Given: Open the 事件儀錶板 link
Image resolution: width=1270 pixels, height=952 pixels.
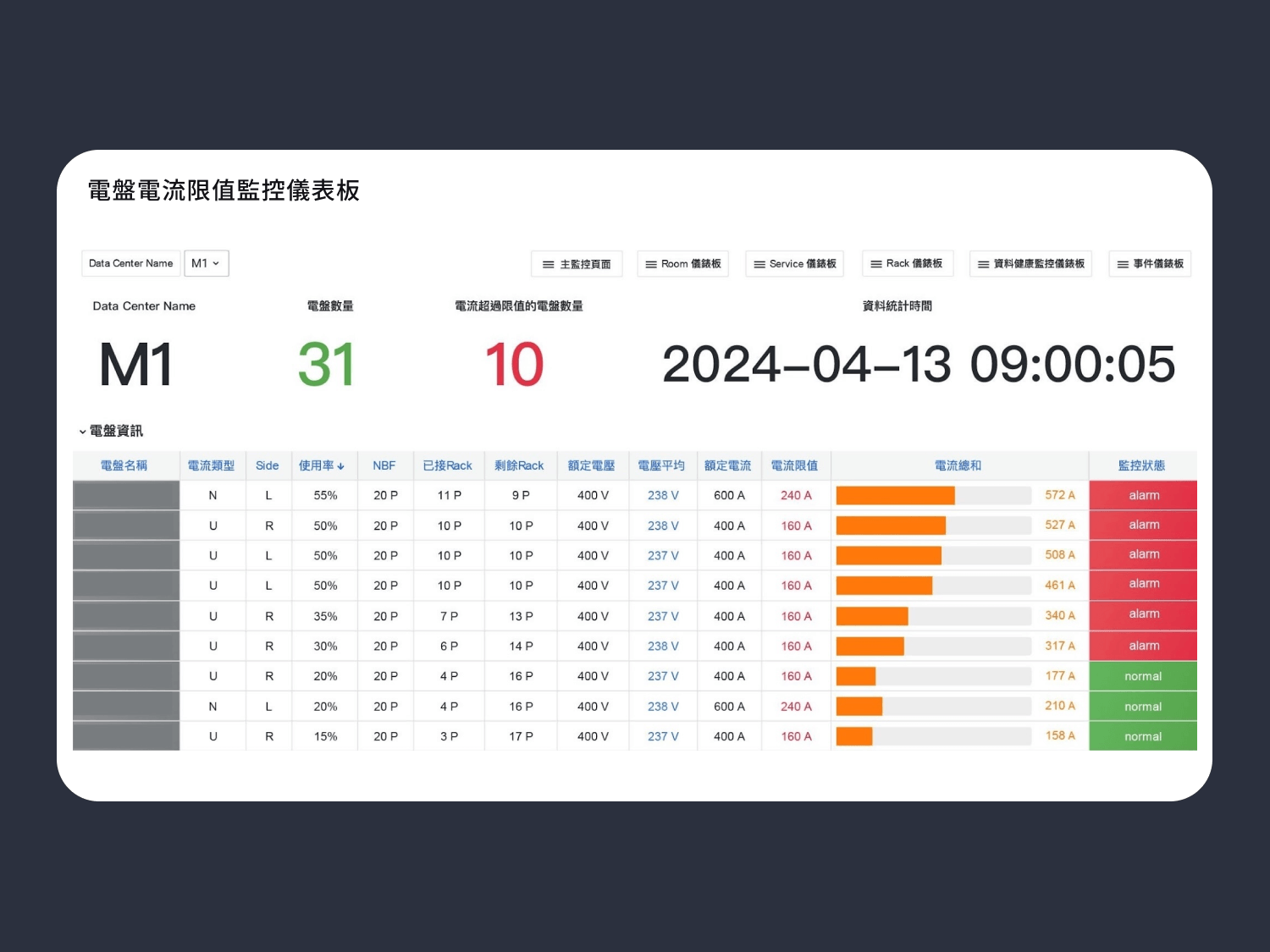Looking at the screenshot, I should click(x=1150, y=264).
